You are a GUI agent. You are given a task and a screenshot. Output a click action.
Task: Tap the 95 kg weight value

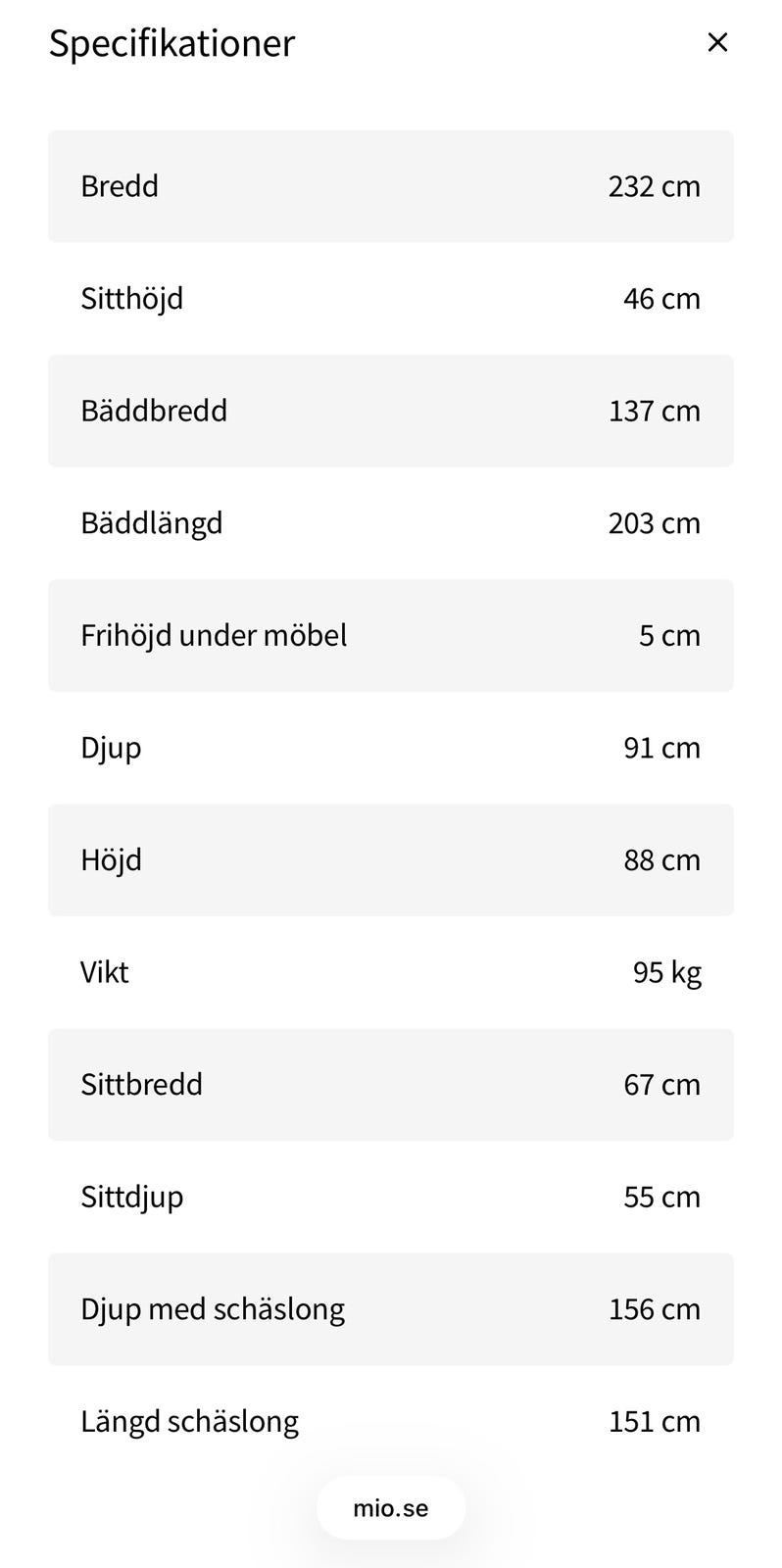pyautogui.click(x=666, y=972)
